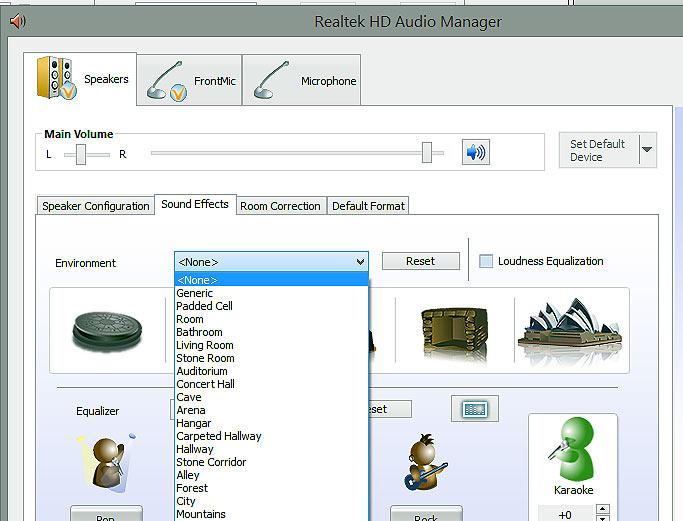Choose Stone Room environment option
Screen dimensions: 683x521
(x=271, y=358)
